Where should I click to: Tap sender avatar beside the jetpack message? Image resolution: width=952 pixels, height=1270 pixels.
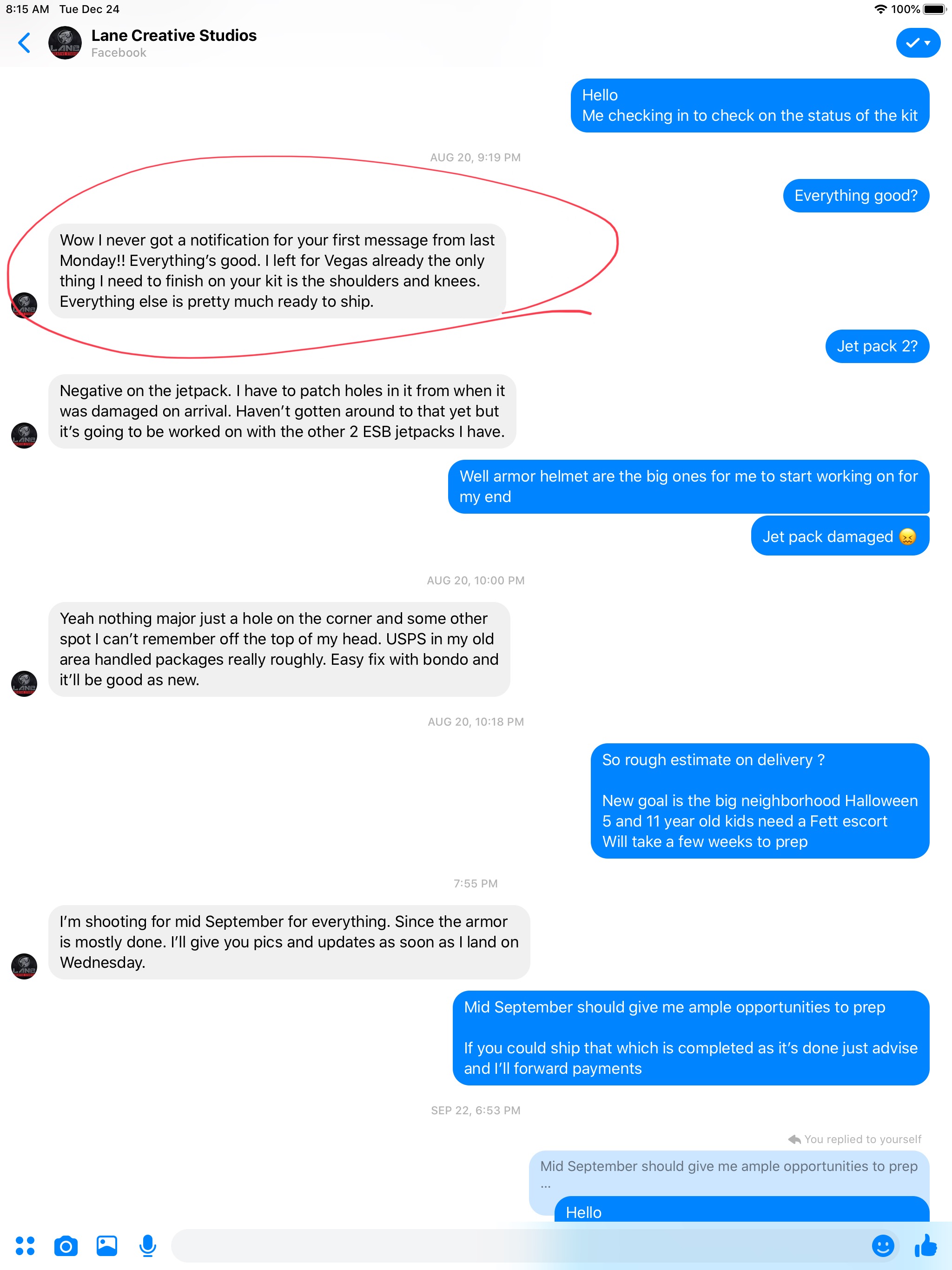tap(24, 435)
